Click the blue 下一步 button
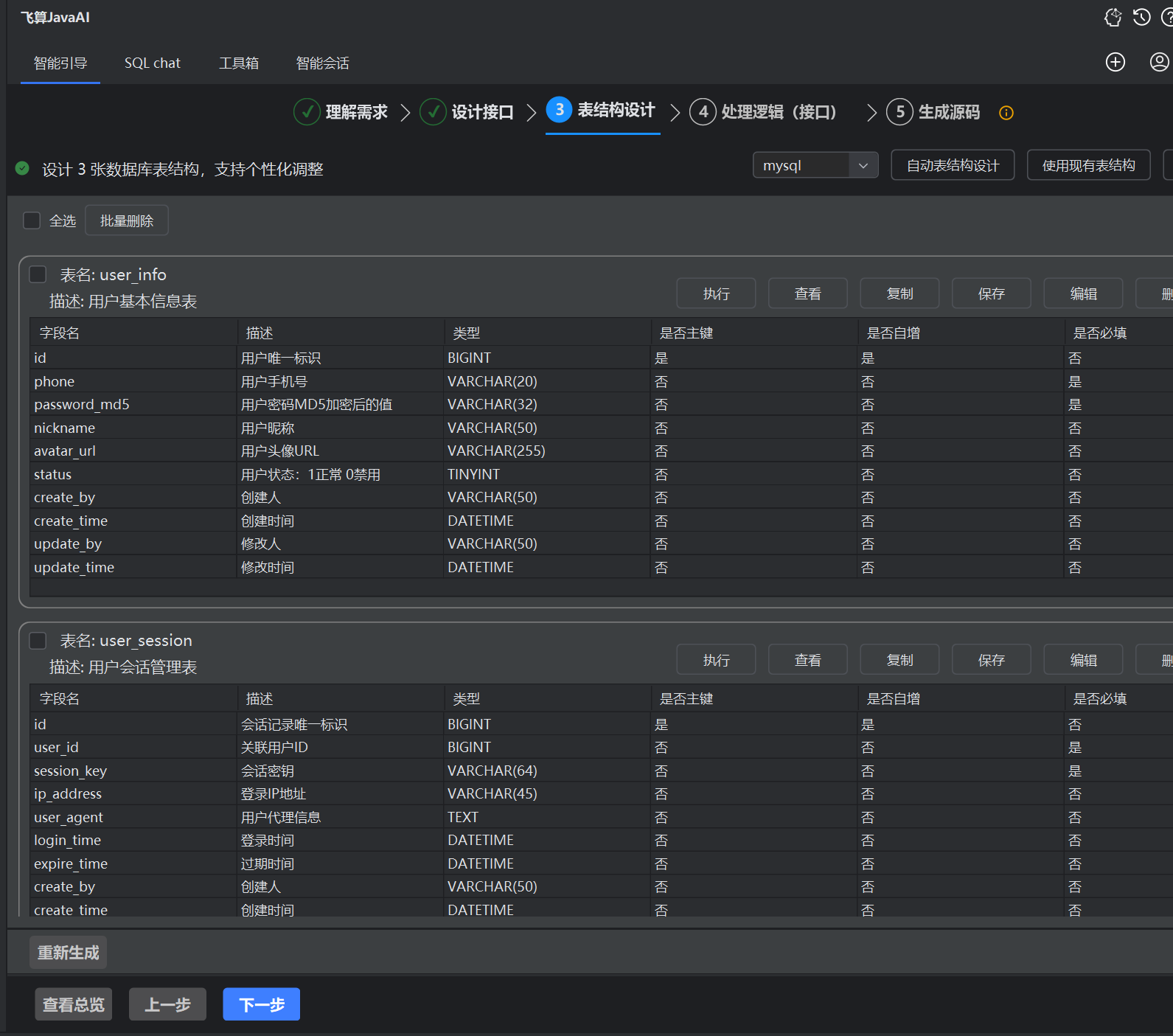The image size is (1173, 1036). (x=262, y=1004)
